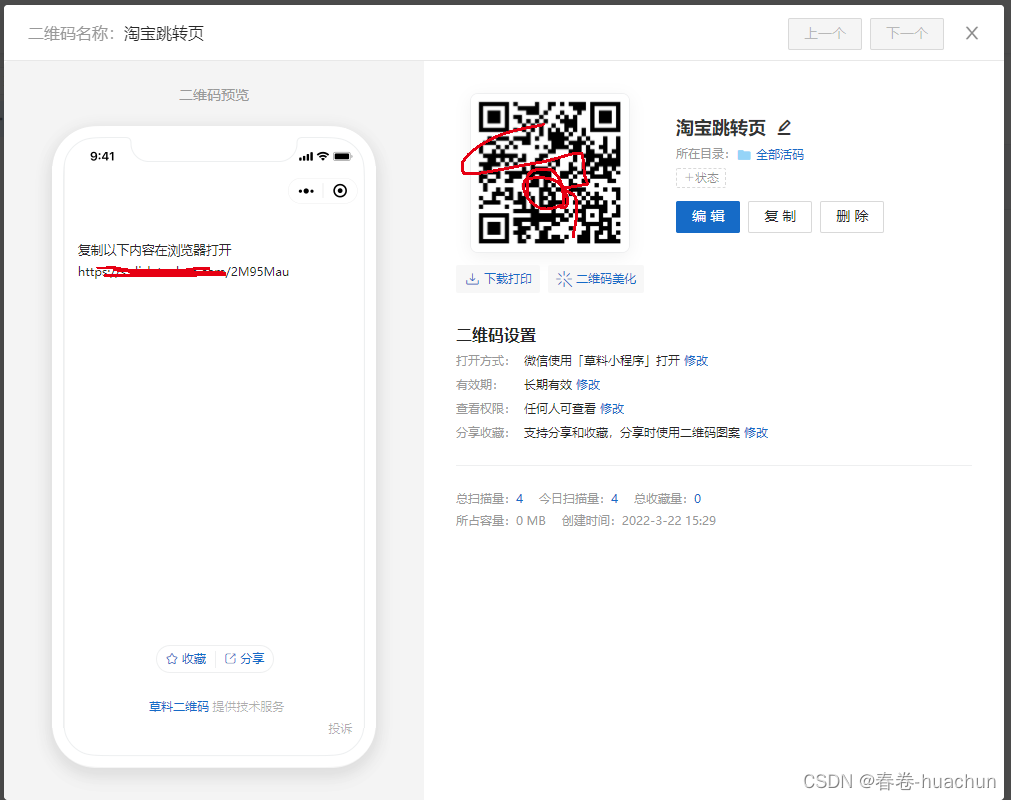Viewport: 1011px width, 800px height.
Task: Click 修改 next to 打开方式
Action: (696, 360)
